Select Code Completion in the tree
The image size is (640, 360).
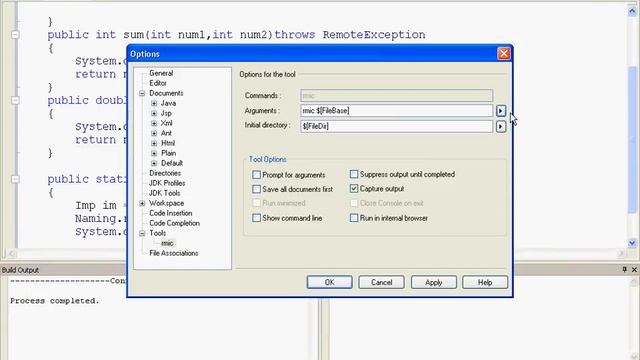tap(175, 223)
